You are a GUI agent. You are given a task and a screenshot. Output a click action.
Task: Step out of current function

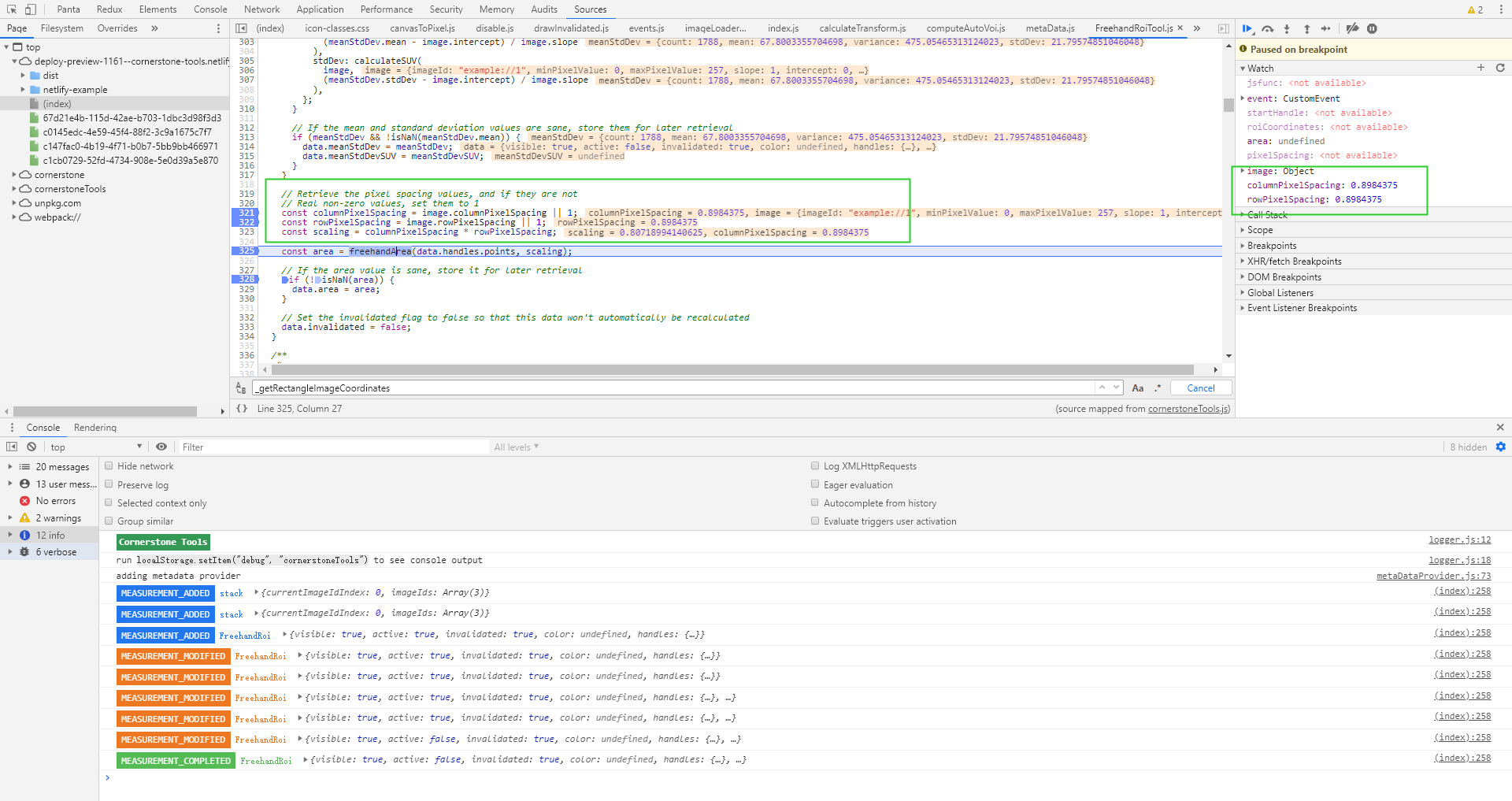1306,28
